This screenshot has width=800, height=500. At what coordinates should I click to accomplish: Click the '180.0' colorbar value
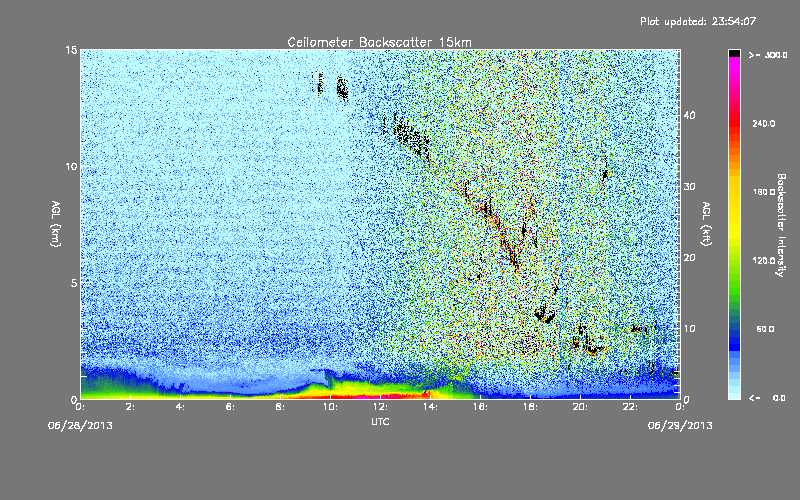(x=764, y=192)
